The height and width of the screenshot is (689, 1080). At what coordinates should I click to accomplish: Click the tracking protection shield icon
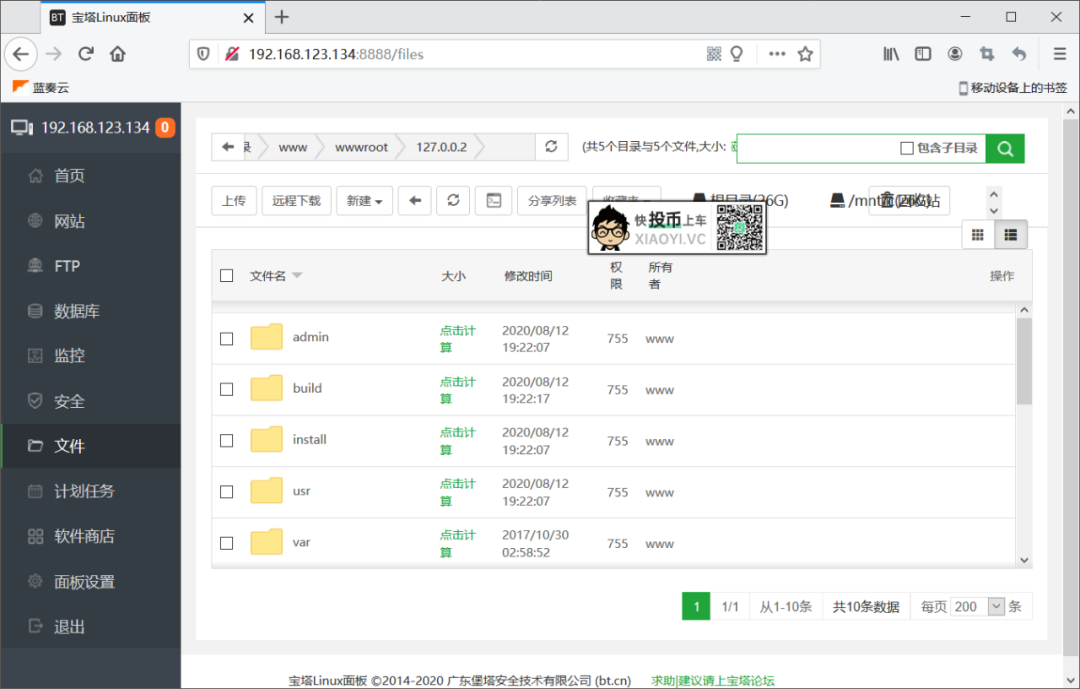point(203,54)
